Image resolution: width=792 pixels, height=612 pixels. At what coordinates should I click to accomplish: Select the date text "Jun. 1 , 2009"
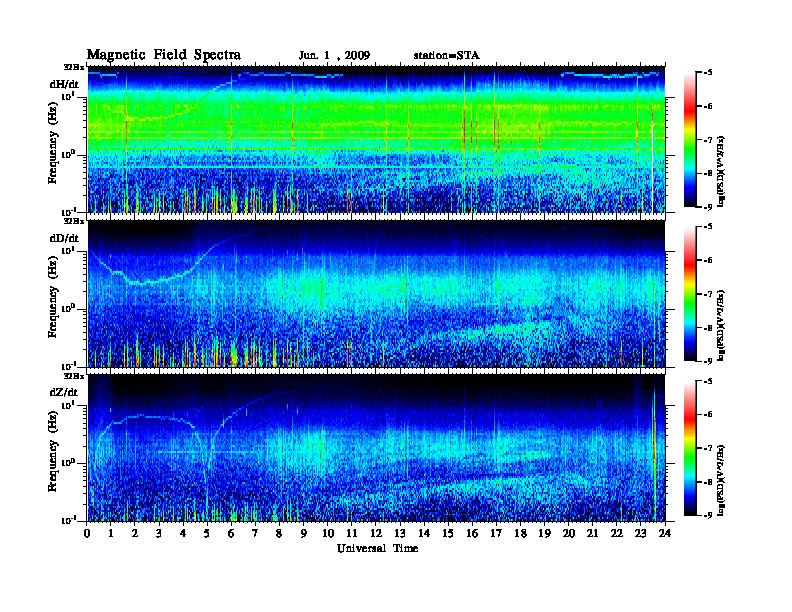pos(334,56)
